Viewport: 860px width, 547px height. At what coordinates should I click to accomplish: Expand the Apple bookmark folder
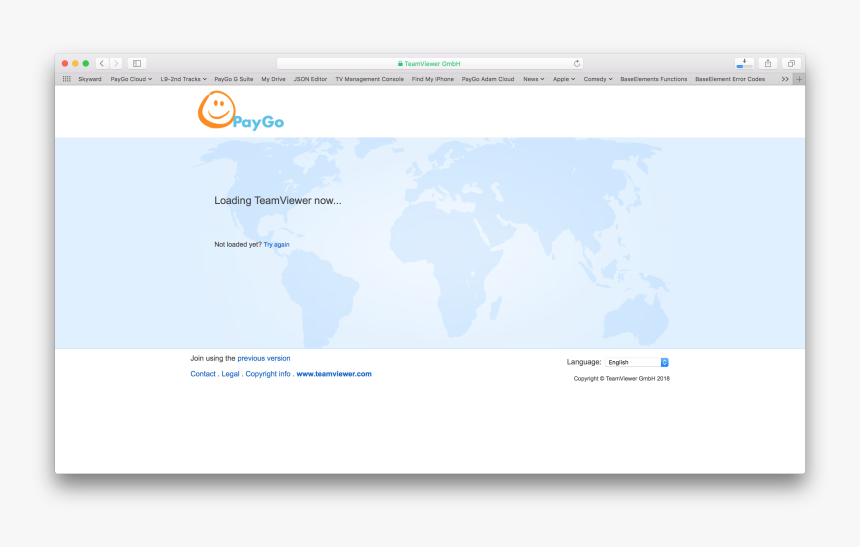click(x=564, y=79)
